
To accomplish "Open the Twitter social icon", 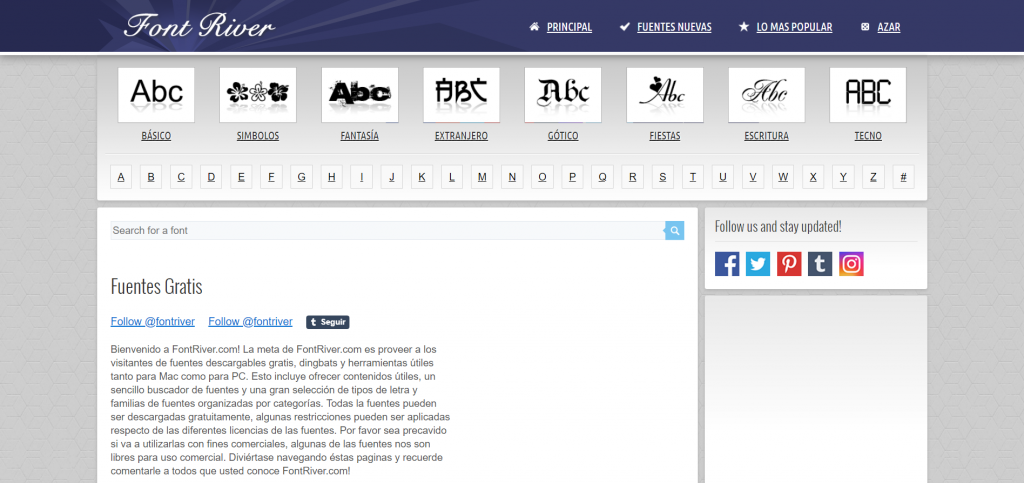I will (x=758, y=264).
